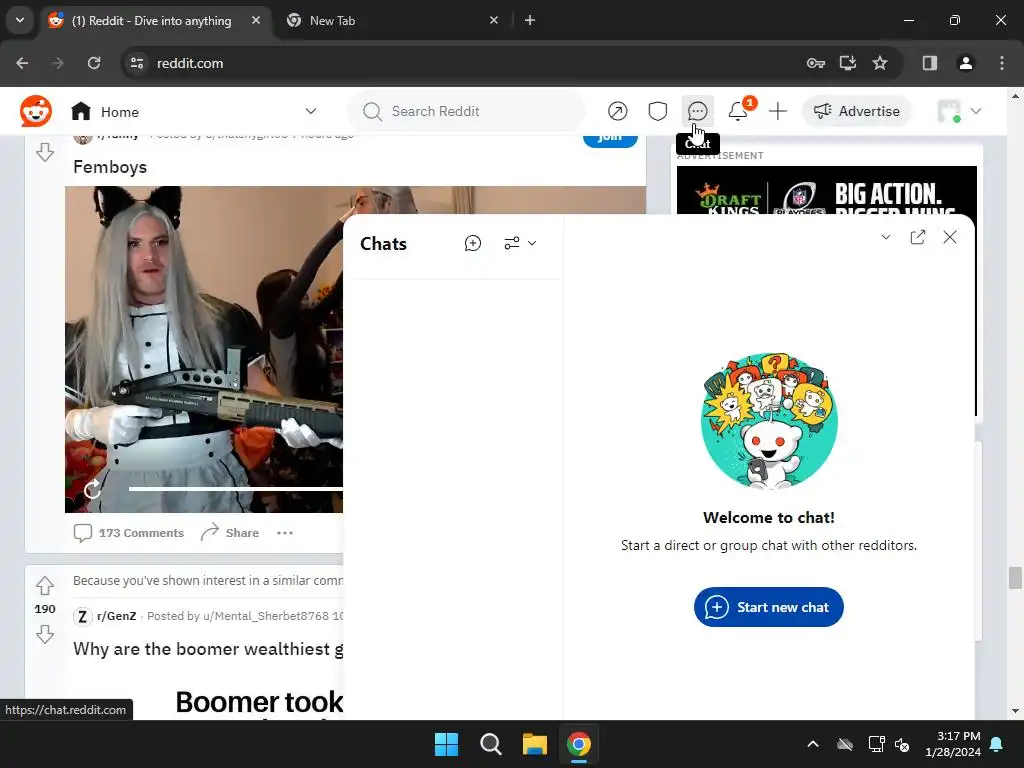Click the user avatar in header
The image size is (1024, 768).
(949, 111)
